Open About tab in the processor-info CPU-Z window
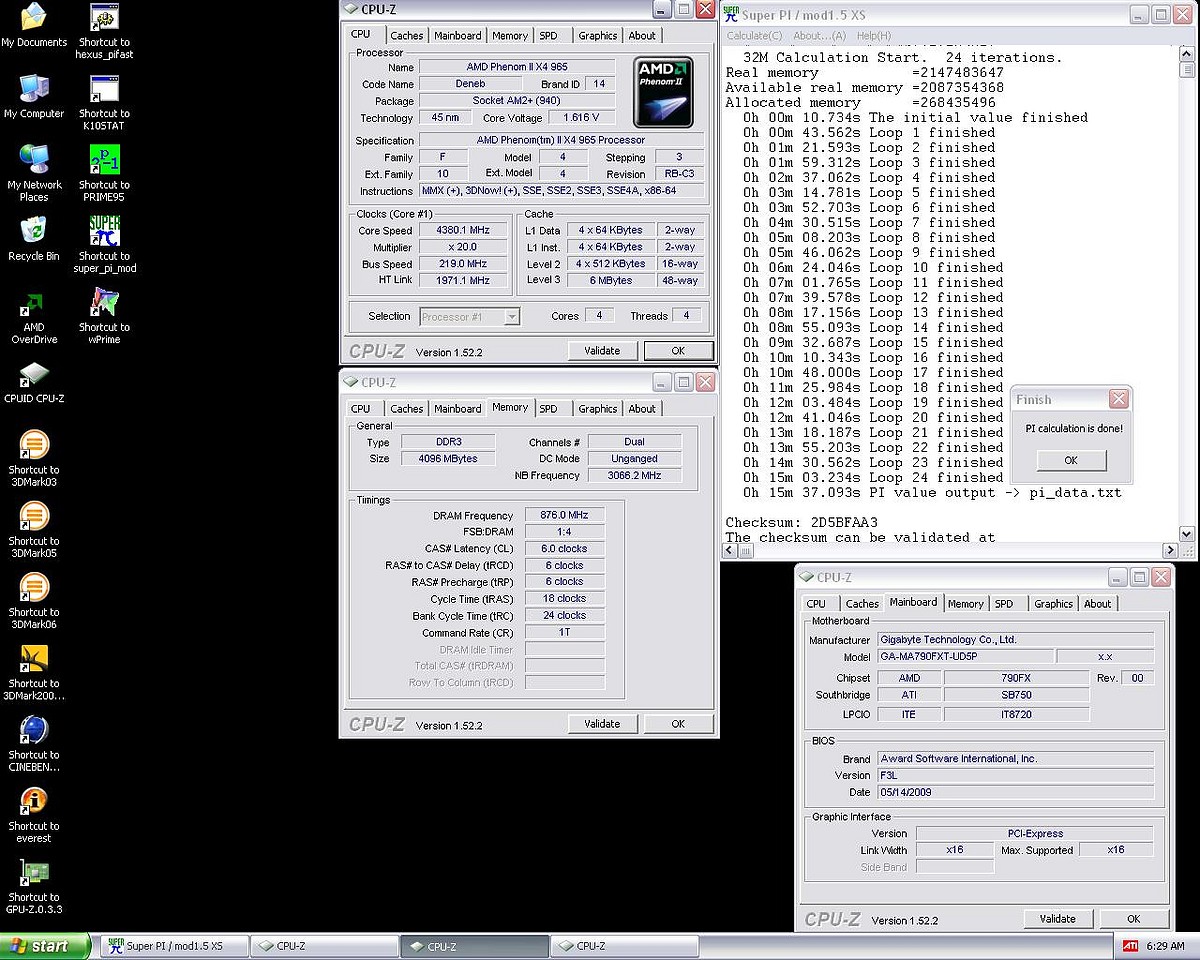1200x960 pixels. 642,36
